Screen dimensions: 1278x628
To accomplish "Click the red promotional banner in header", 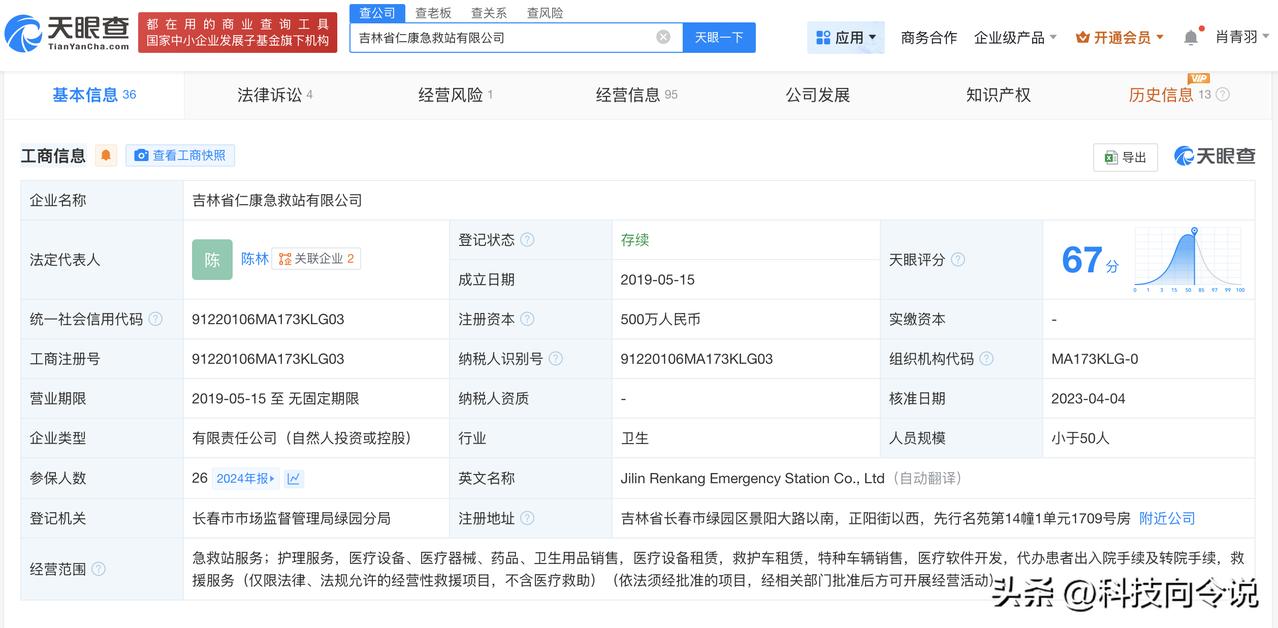I will pos(237,32).
